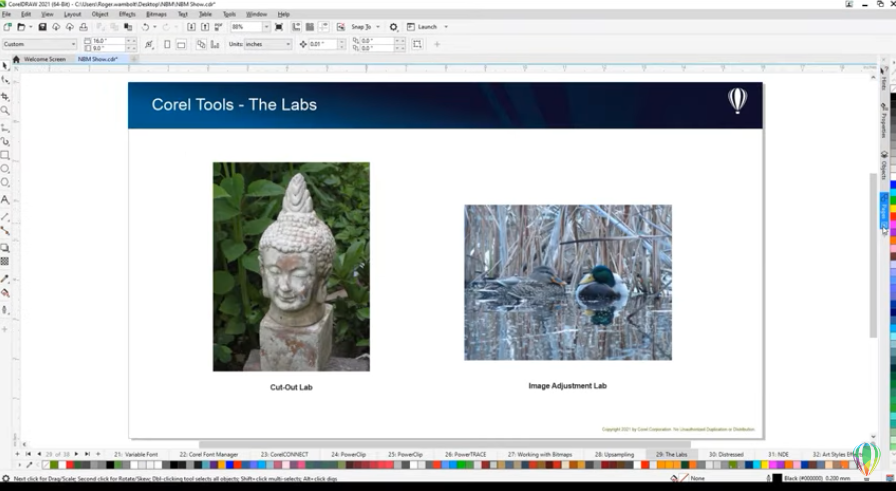The height and width of the screenshot is (491, 896).
Task: Select the Interactive Fill tool
Action: point(5,293)
